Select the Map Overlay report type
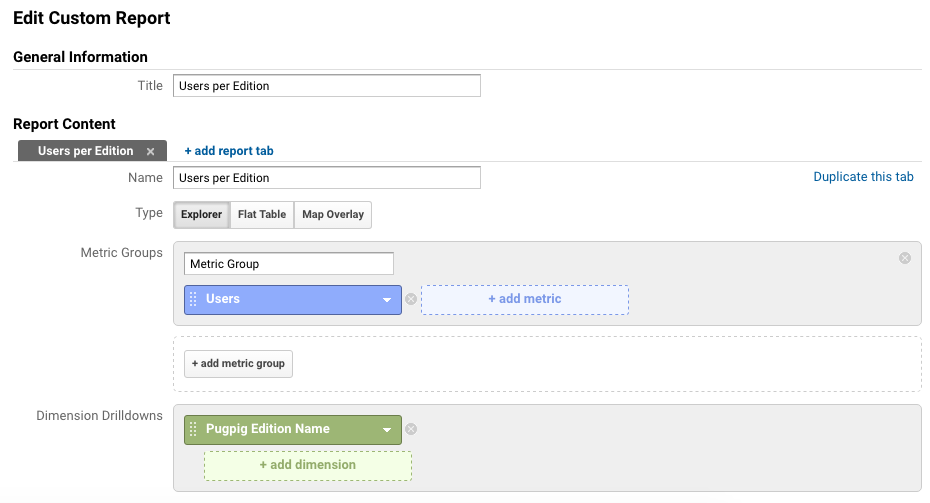Viewport: 930px width, 503px height. (x=333, y=215)
